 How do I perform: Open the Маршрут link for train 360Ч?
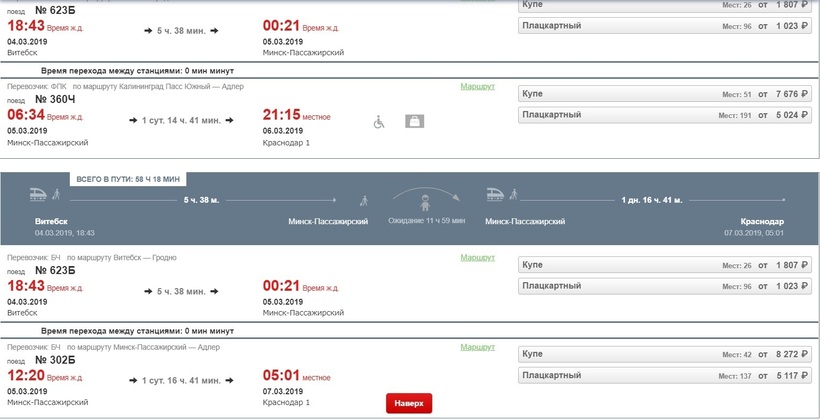tap(477, 86)
